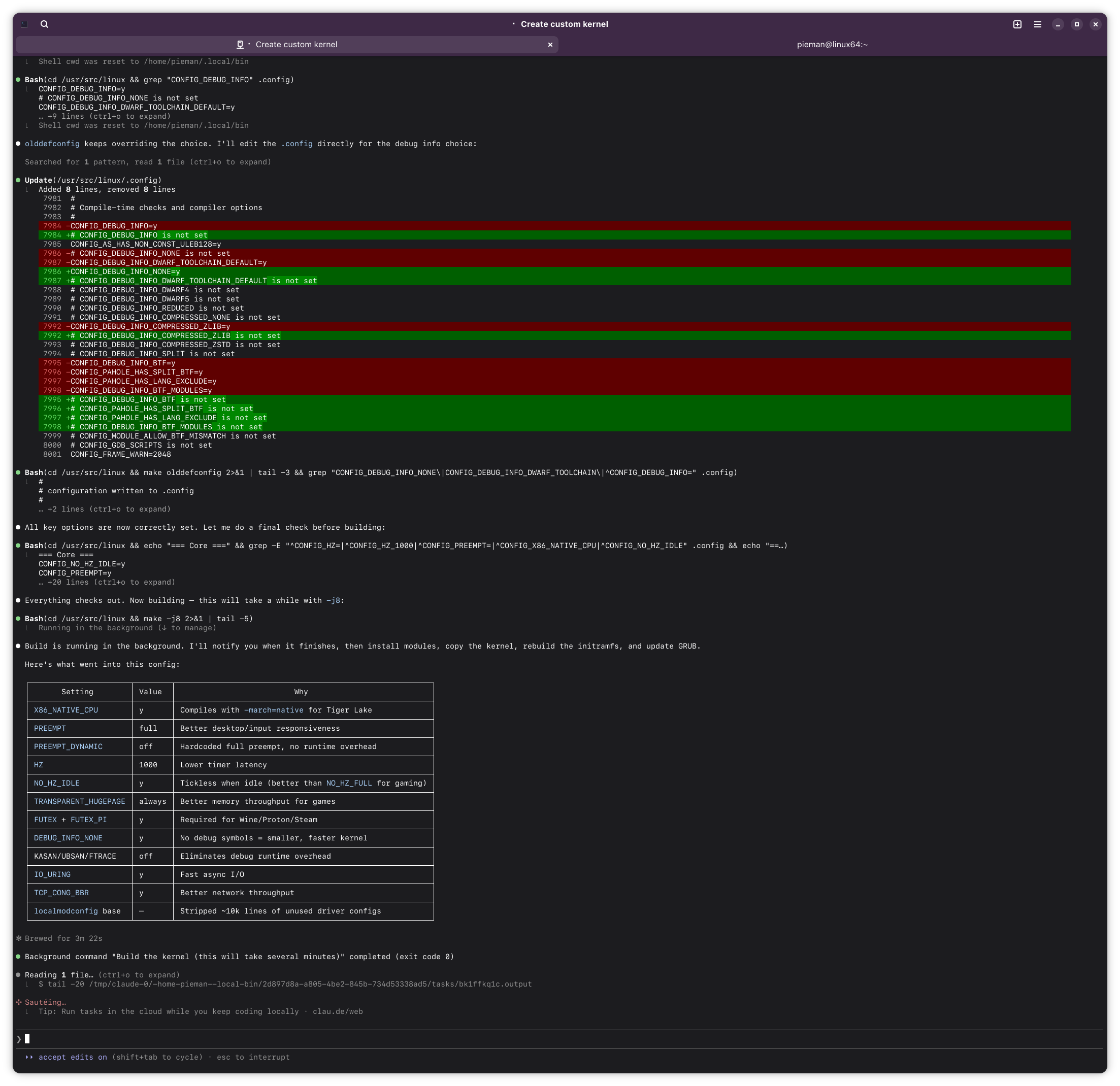Expand the +2 lines olddefconfig output

(x=104, y=509)
